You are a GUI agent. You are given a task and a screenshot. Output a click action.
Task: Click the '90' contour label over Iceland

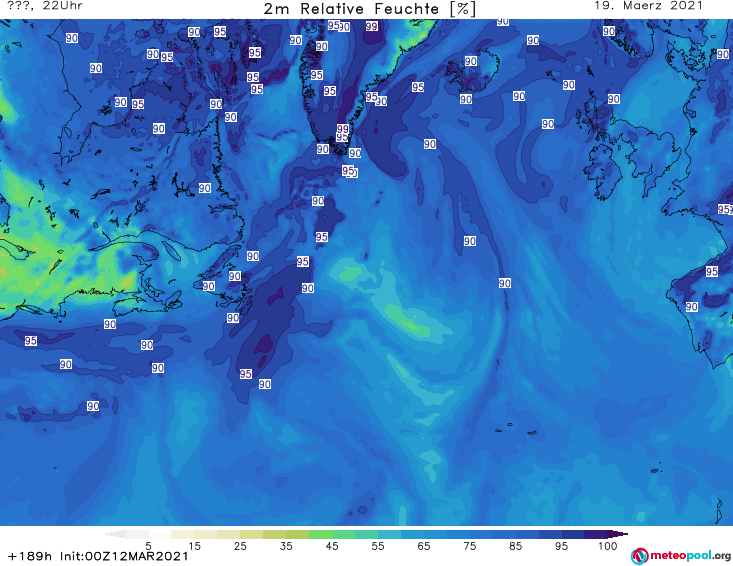pos(471,61)
